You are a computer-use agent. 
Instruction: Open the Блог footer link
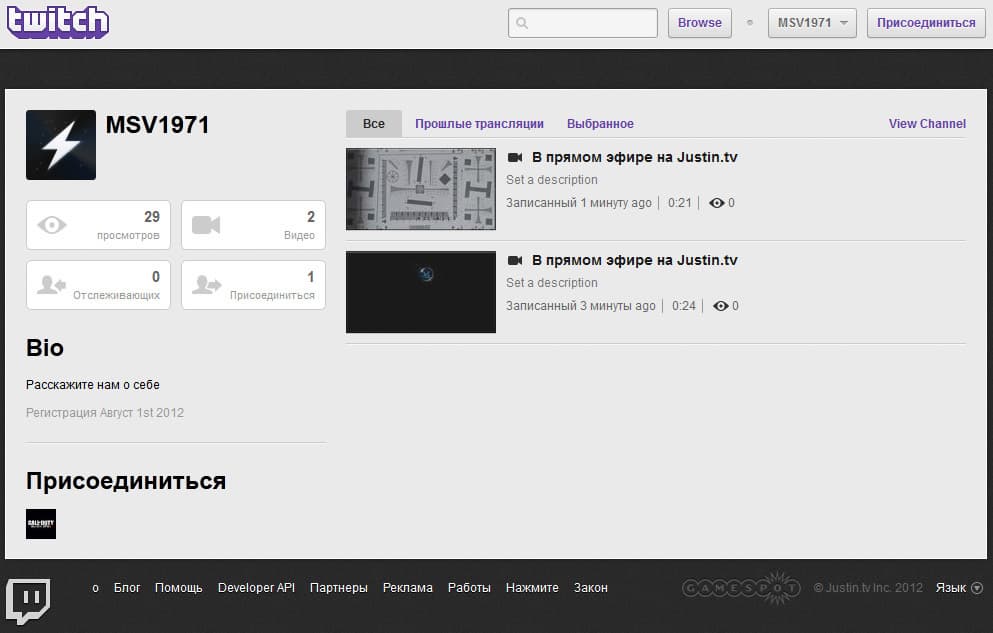[x=127, y=588]
